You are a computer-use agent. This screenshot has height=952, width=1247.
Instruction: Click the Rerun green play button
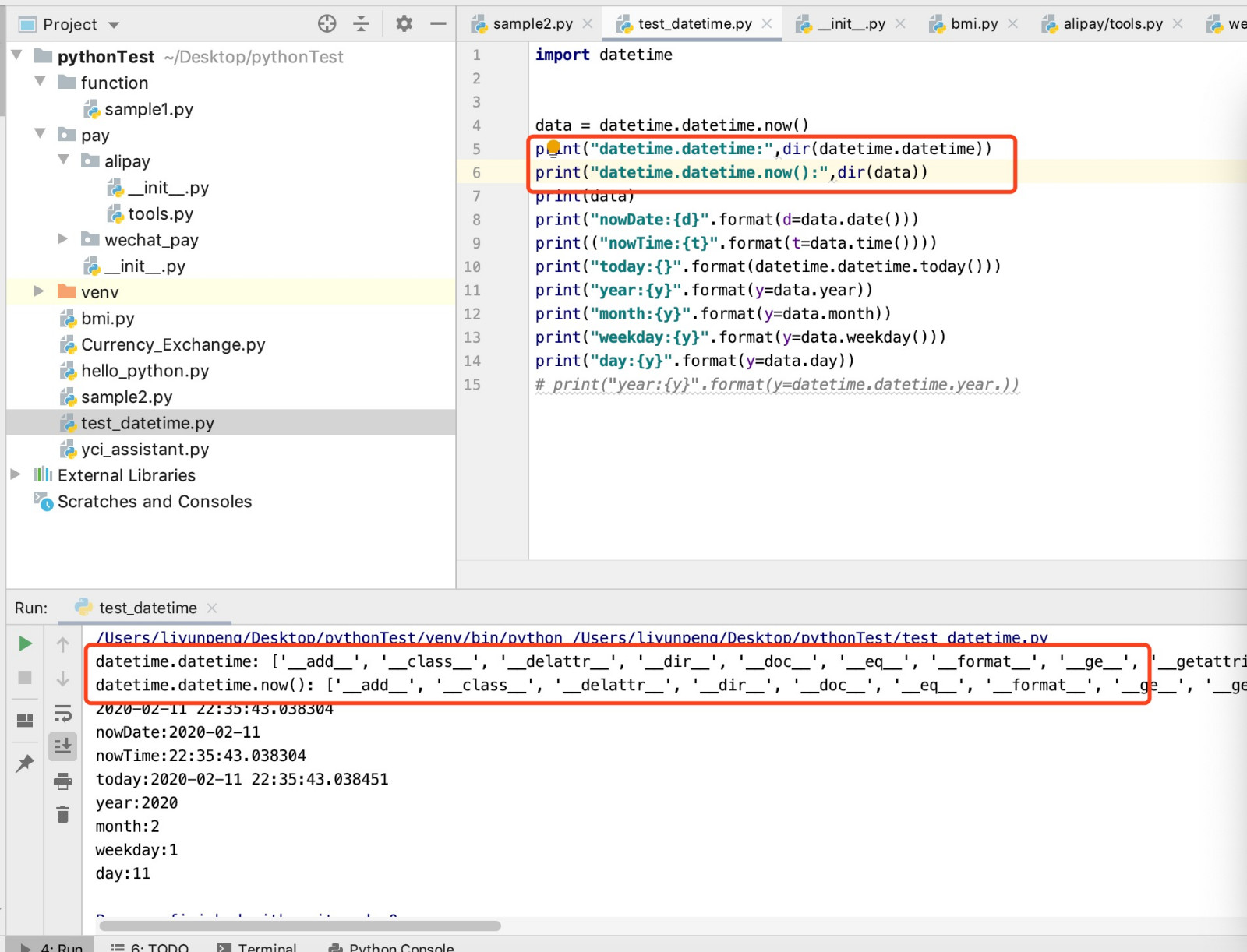point(25,643)
